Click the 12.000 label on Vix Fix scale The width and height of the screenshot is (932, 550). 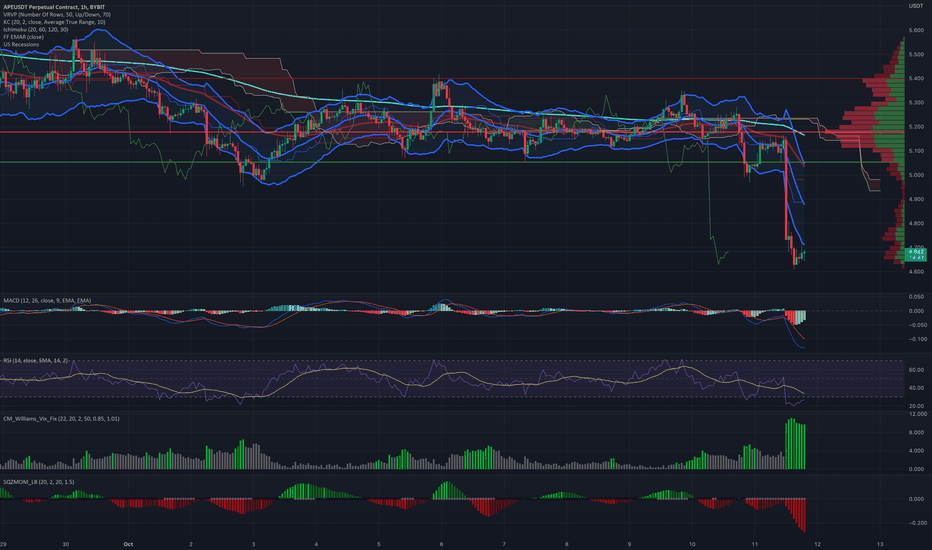click(917, 414)
